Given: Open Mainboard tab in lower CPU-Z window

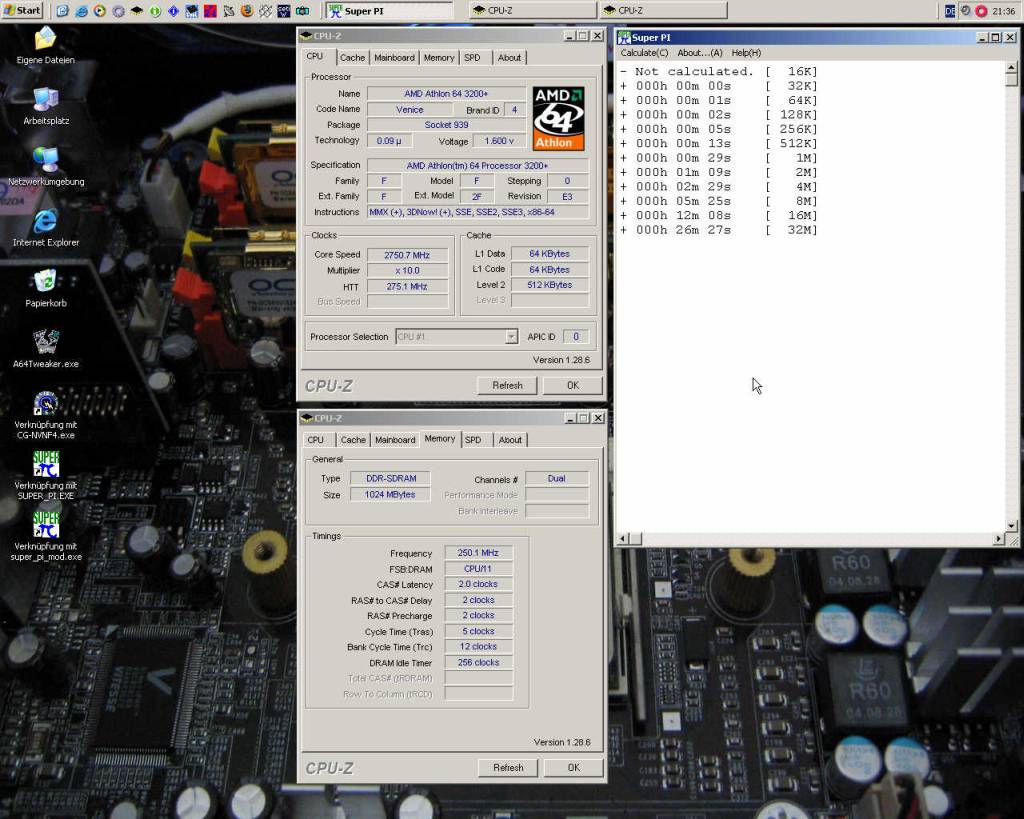Looking at the screenshot, I should point(395,440).
